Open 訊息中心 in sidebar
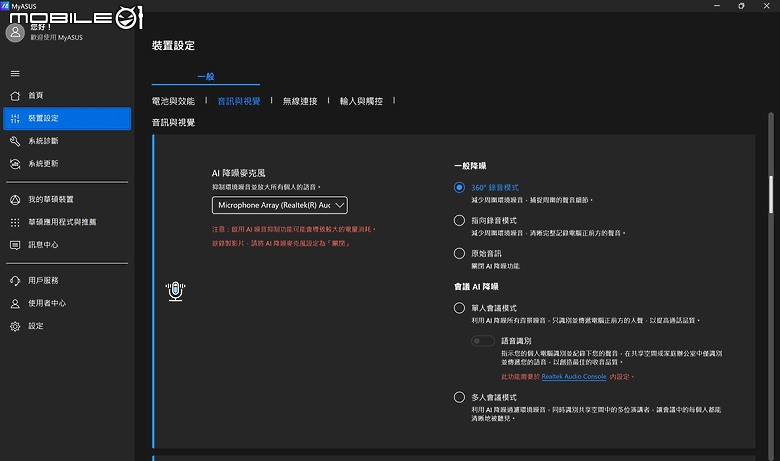This screenshot has width=780, height=461. [67, 245]
